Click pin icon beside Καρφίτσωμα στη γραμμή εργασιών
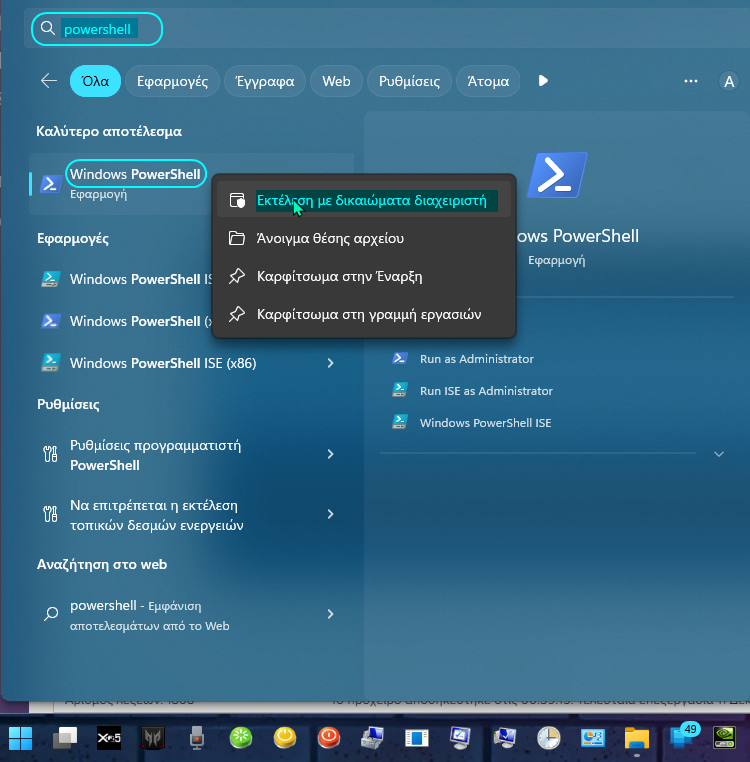 coord(237,314)
